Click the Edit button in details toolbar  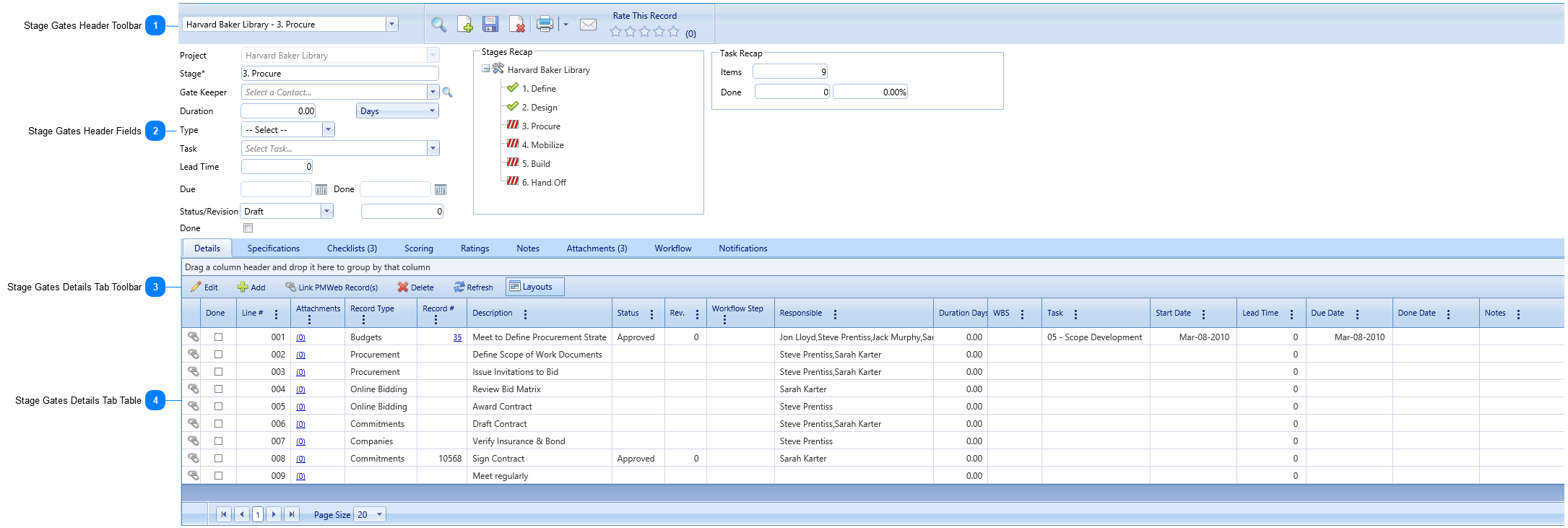pyautogui.click(x=204, y=287)
